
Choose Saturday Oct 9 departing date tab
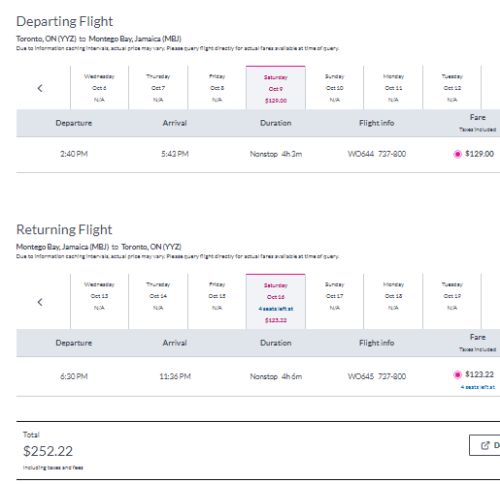click(x=276, y=88)
